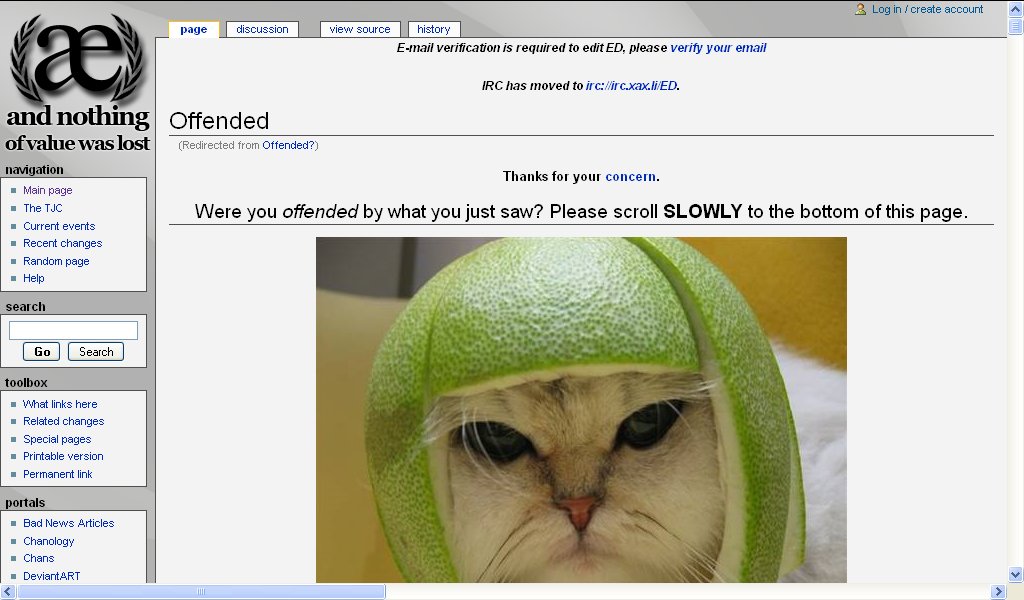
Task: Click the Printable version toolbox link
Action: coord(63,456)
